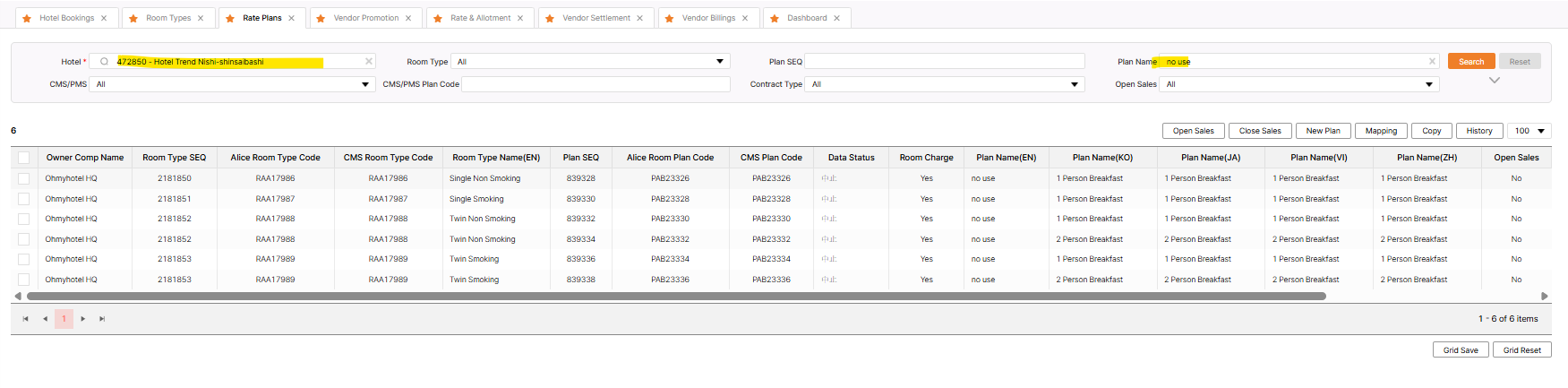The width and height of the screenshot is (1568, 388).
Task: Click the search magnifier icon in Hotel field
Action: [104, 62]
